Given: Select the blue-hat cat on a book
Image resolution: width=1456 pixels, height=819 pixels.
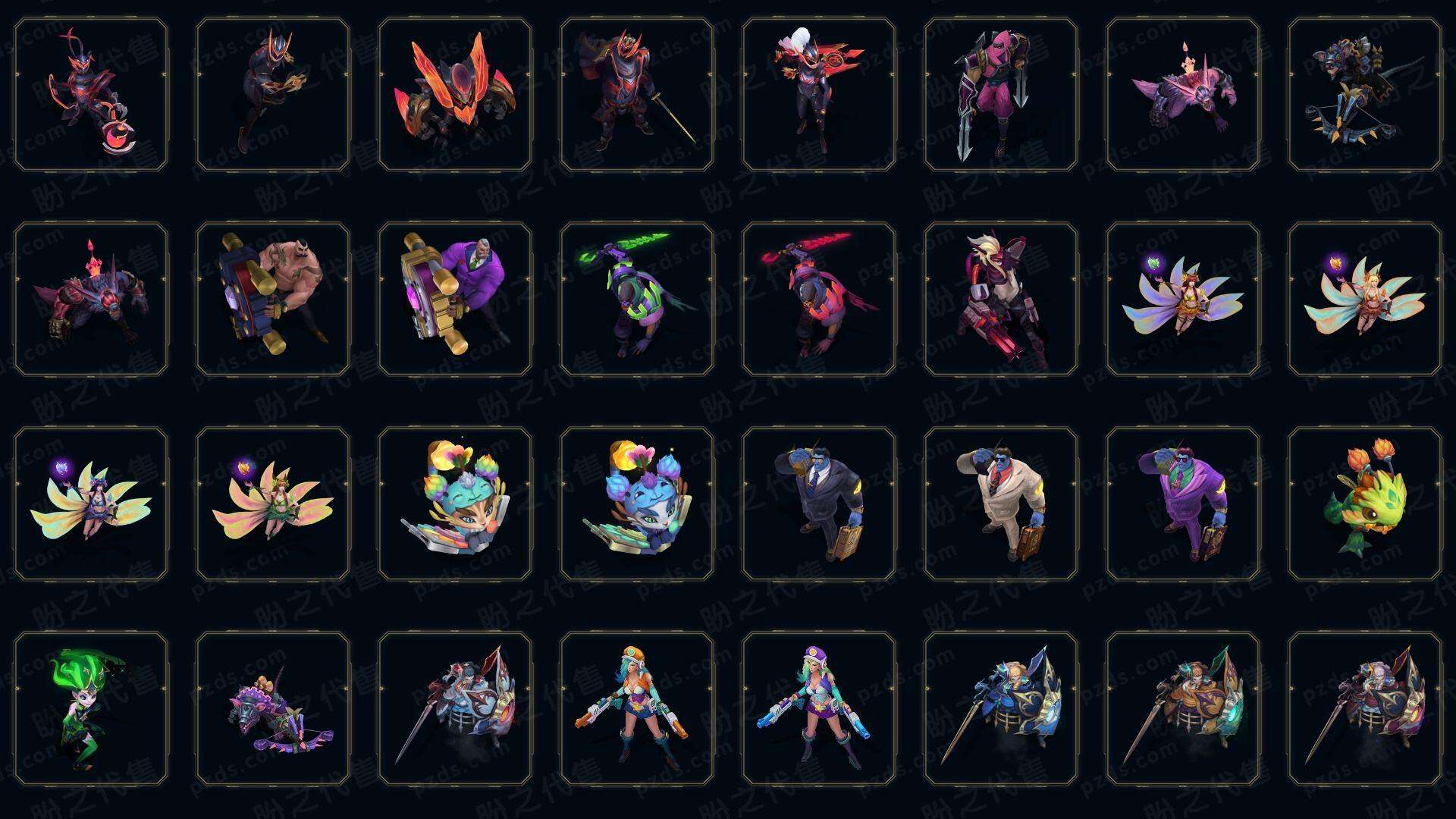Looking at the screenshot, I should [637, 504].
